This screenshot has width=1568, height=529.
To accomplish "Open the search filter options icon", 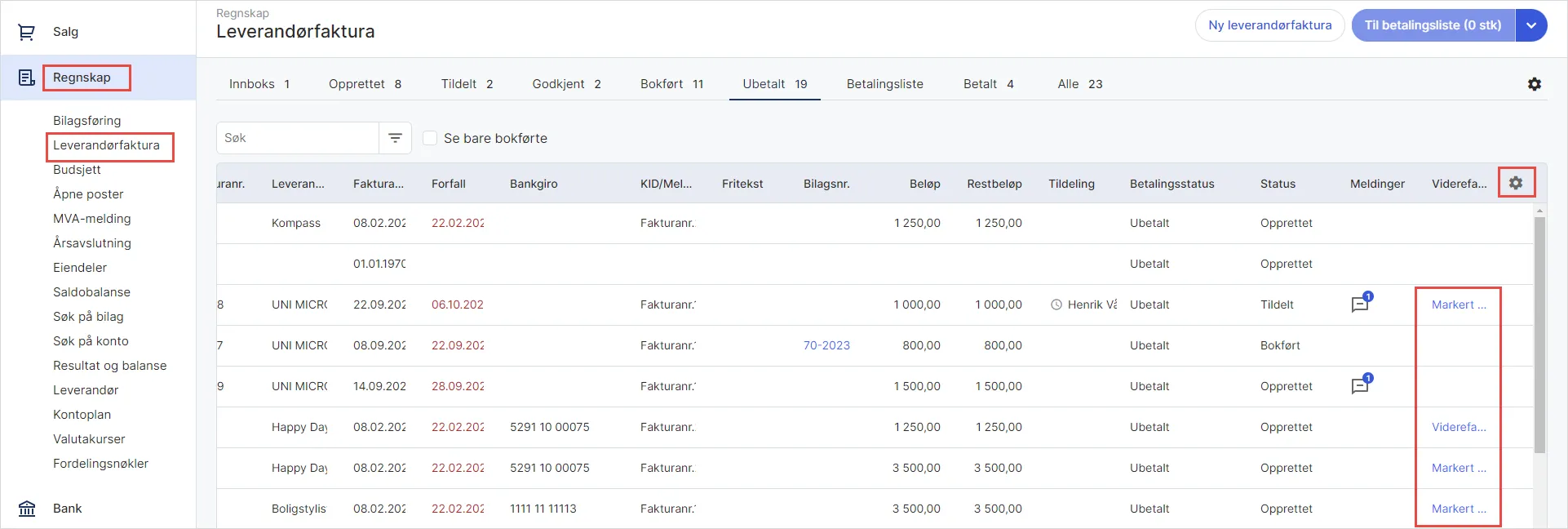I will click(395, 138).
